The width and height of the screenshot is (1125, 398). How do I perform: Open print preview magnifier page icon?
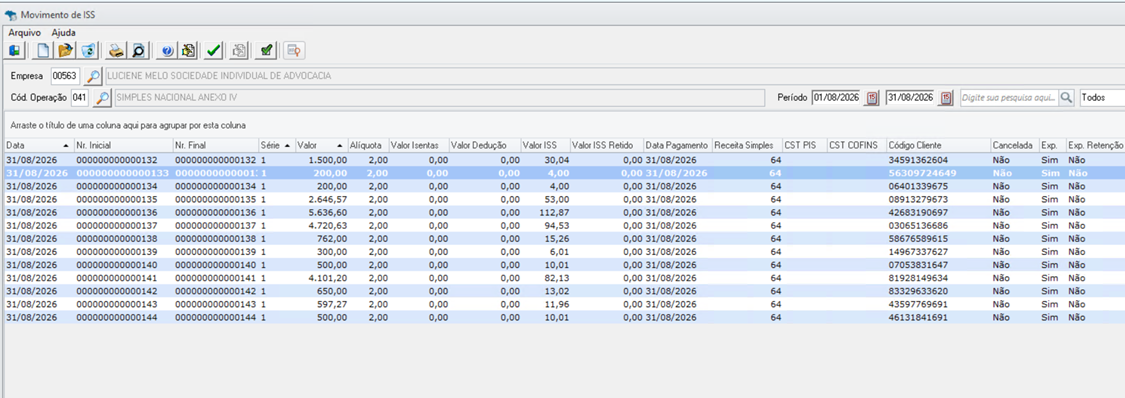point(138,50)
